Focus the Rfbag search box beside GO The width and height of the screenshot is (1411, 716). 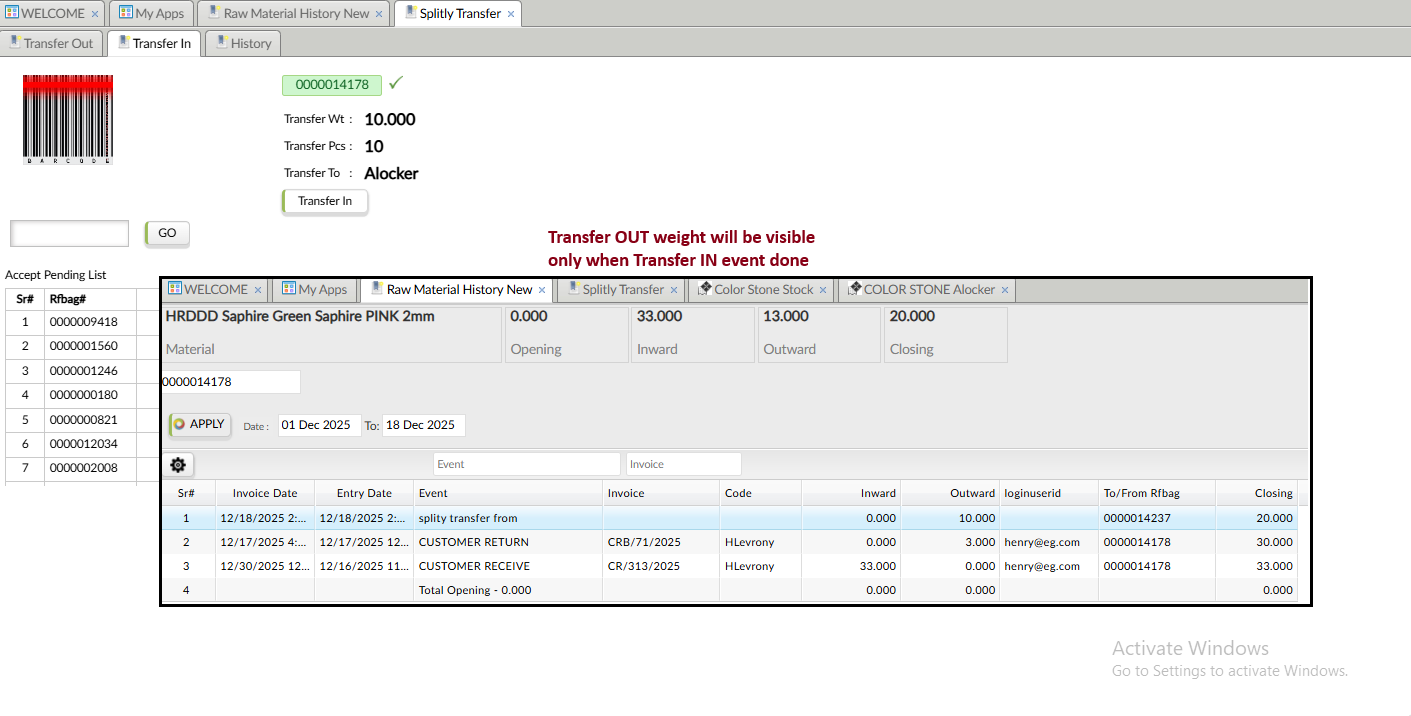click(x=70, y=233)
